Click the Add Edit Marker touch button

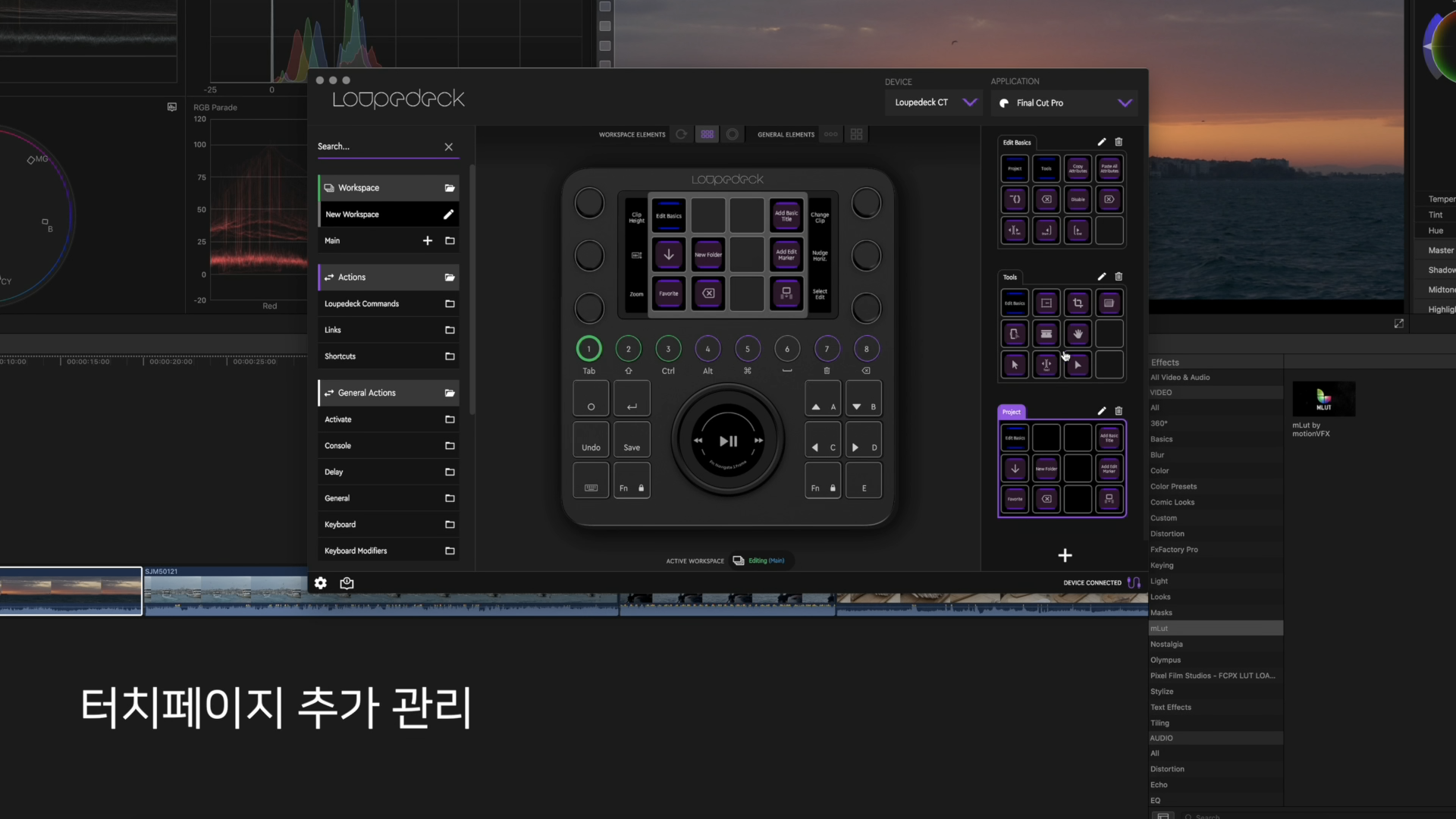click(786, 255)
